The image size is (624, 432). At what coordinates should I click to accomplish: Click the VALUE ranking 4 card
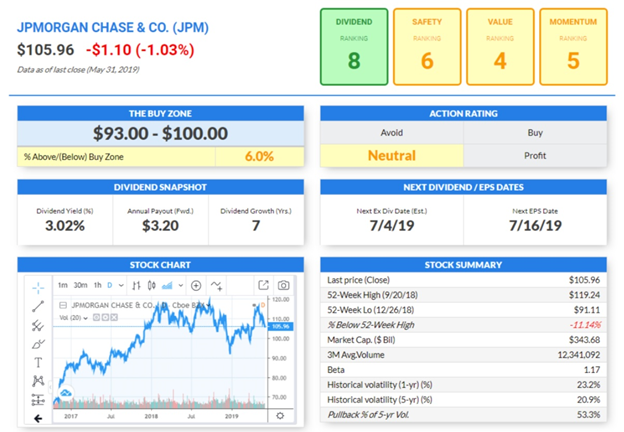coord(500,47)
